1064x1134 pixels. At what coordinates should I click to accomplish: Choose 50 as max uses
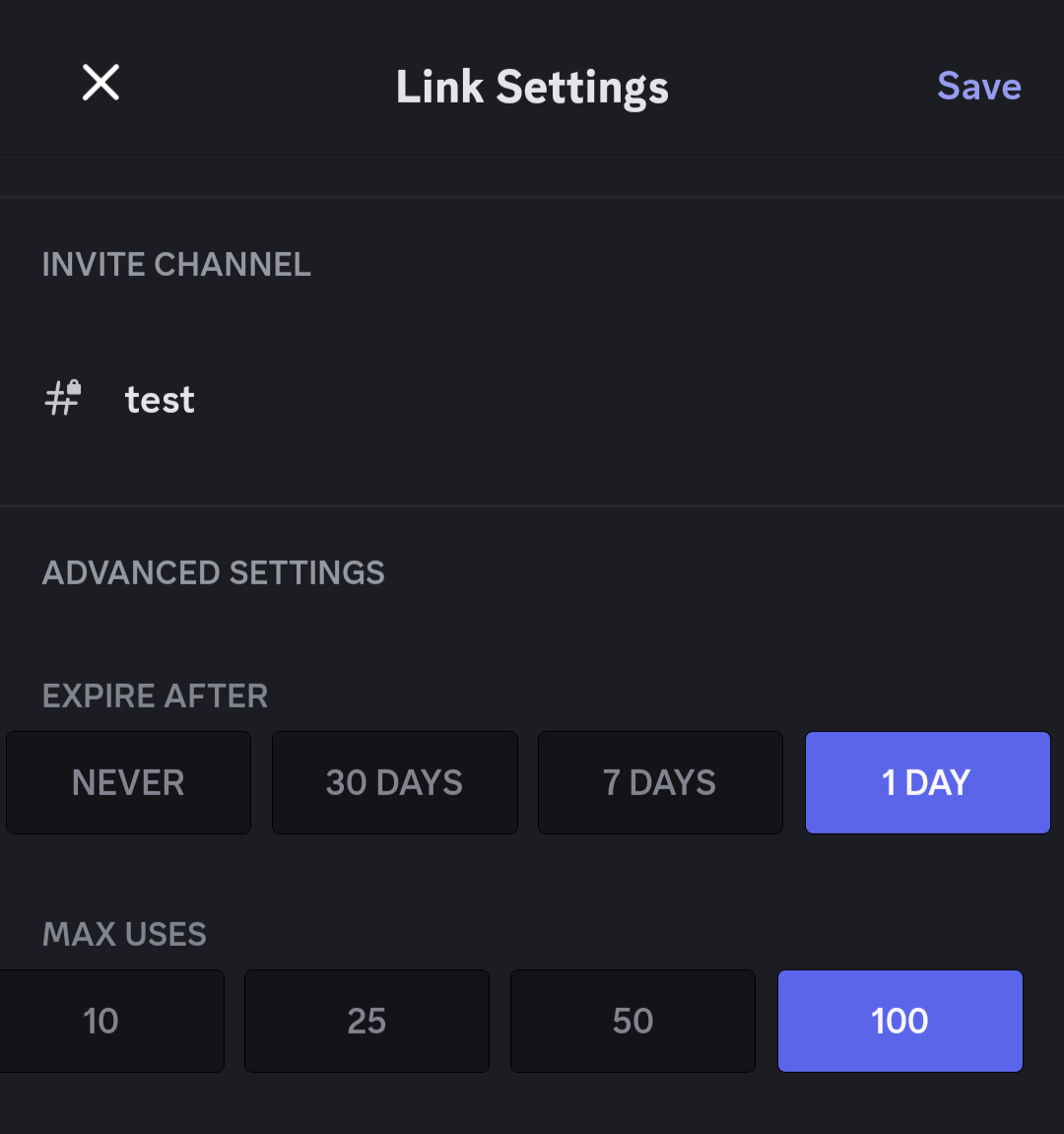(x=632, y=1022)
